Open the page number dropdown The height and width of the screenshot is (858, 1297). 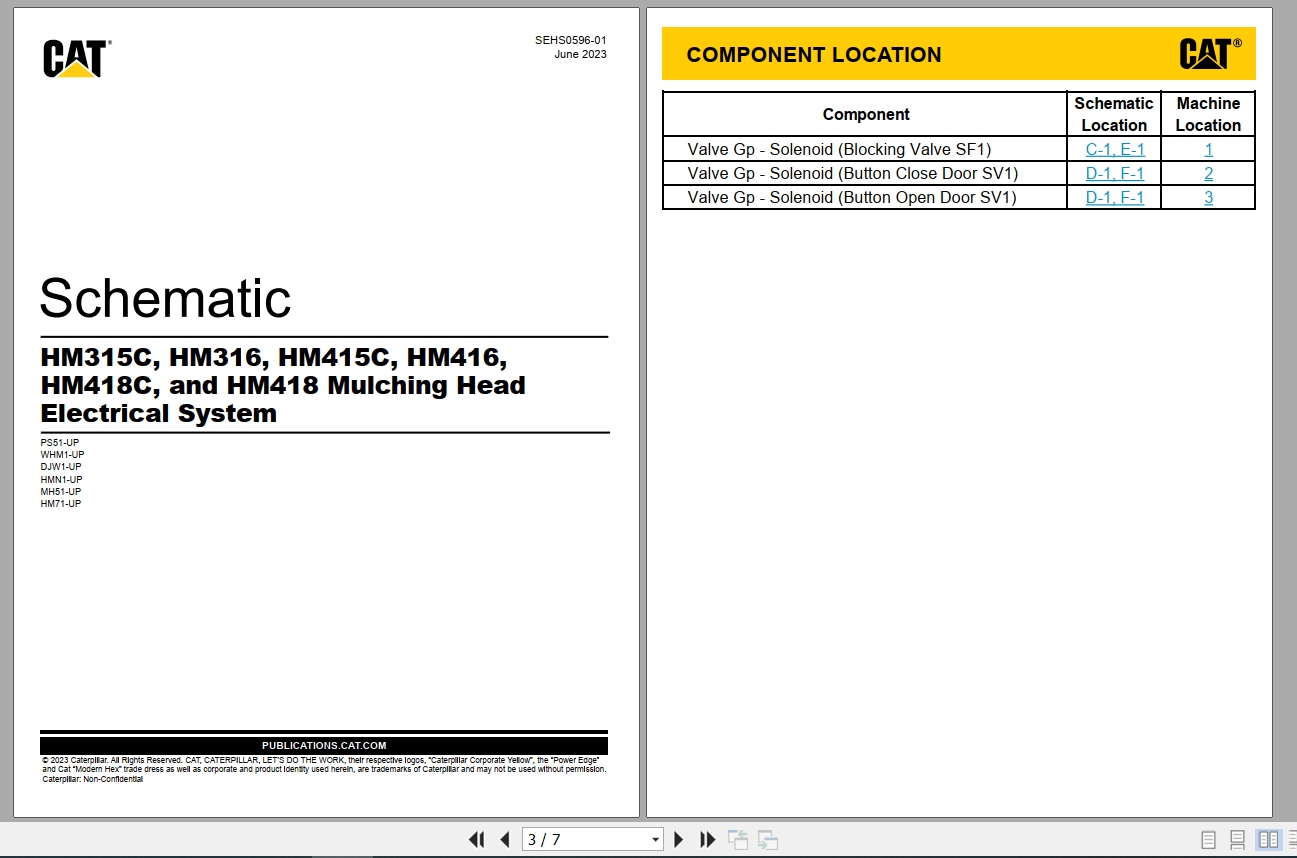click(655, 840)
